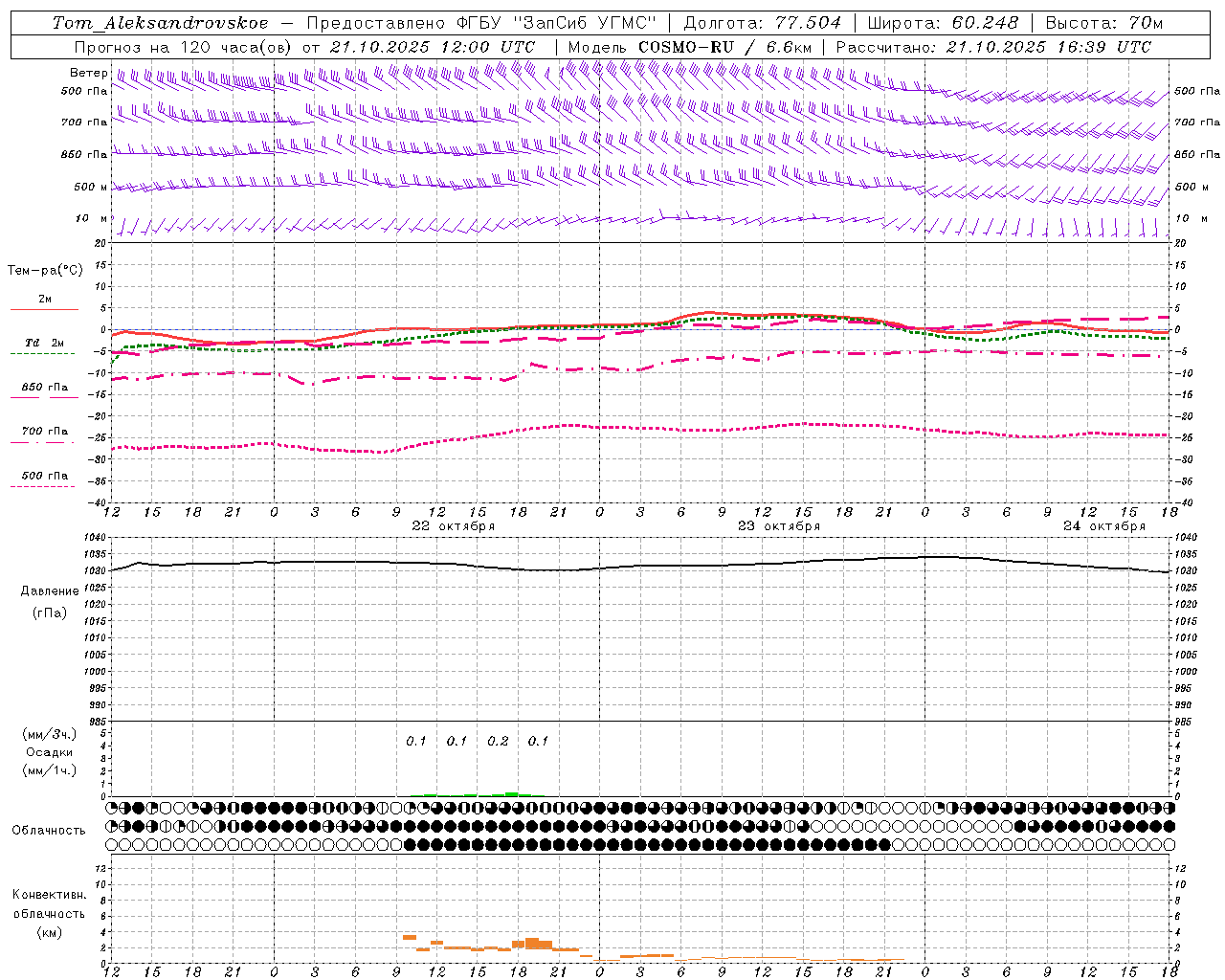Select the (мм/1ч.) precipitation unit label
Screen dimensions: 1225x980
point(50,770)
